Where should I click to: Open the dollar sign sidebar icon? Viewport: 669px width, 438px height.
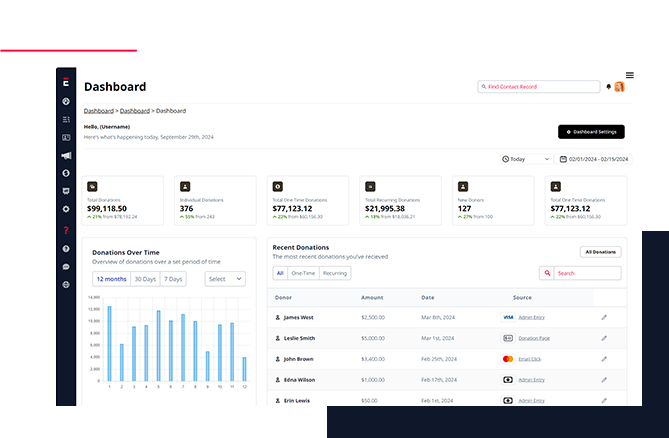pos(66,173)
